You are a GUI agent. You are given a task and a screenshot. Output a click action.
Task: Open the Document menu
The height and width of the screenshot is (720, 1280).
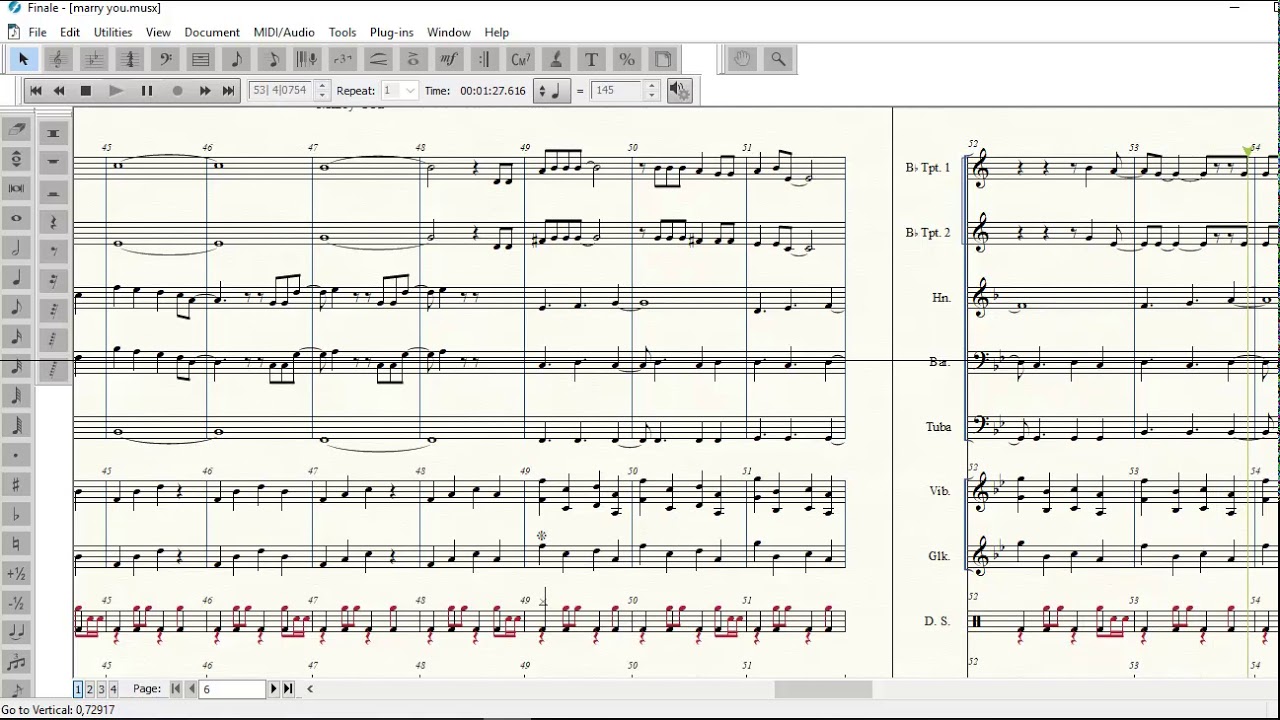(x=212, y=32)
